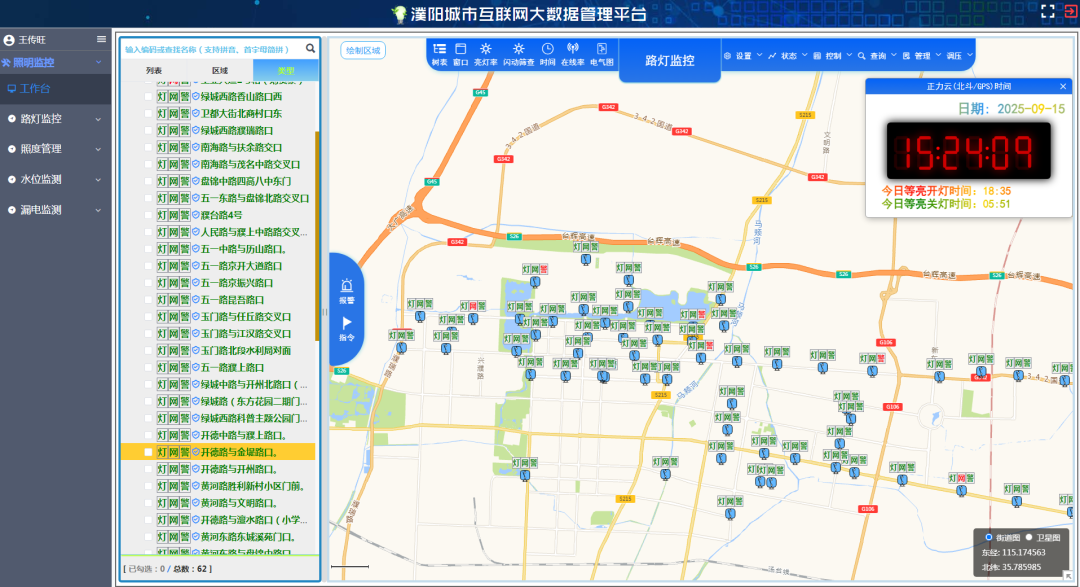Check the box for 南海路与扶余路交口
The width and height of the screenshot is (1080, 587).
[x=149, y=147]
